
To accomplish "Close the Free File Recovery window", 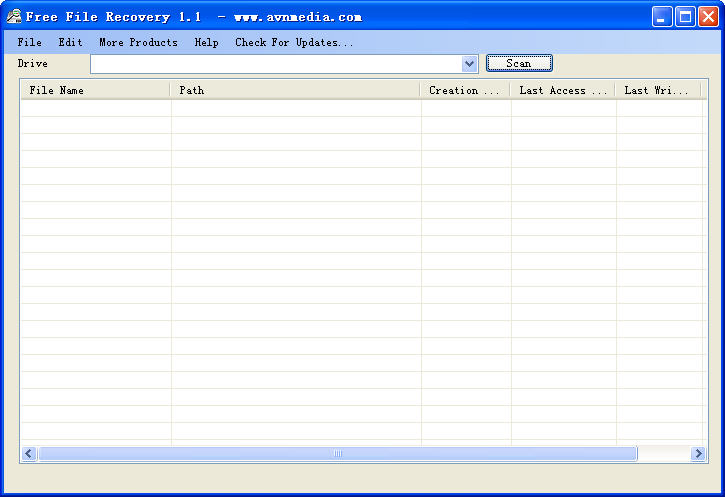I will pyautogui.click(x=708, y=16).
